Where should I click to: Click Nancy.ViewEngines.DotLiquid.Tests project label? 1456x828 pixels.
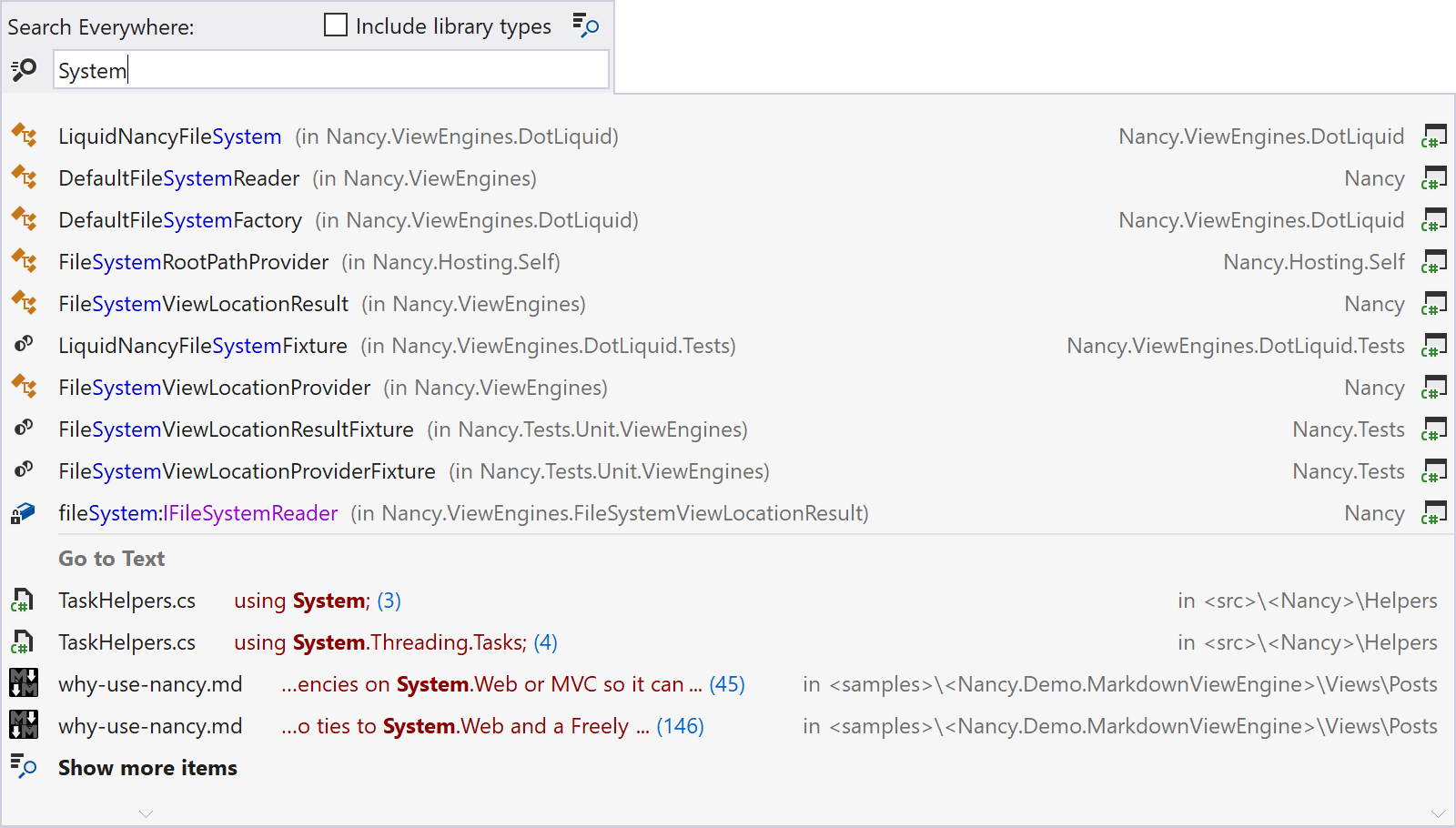click(x=1236, y=346)
